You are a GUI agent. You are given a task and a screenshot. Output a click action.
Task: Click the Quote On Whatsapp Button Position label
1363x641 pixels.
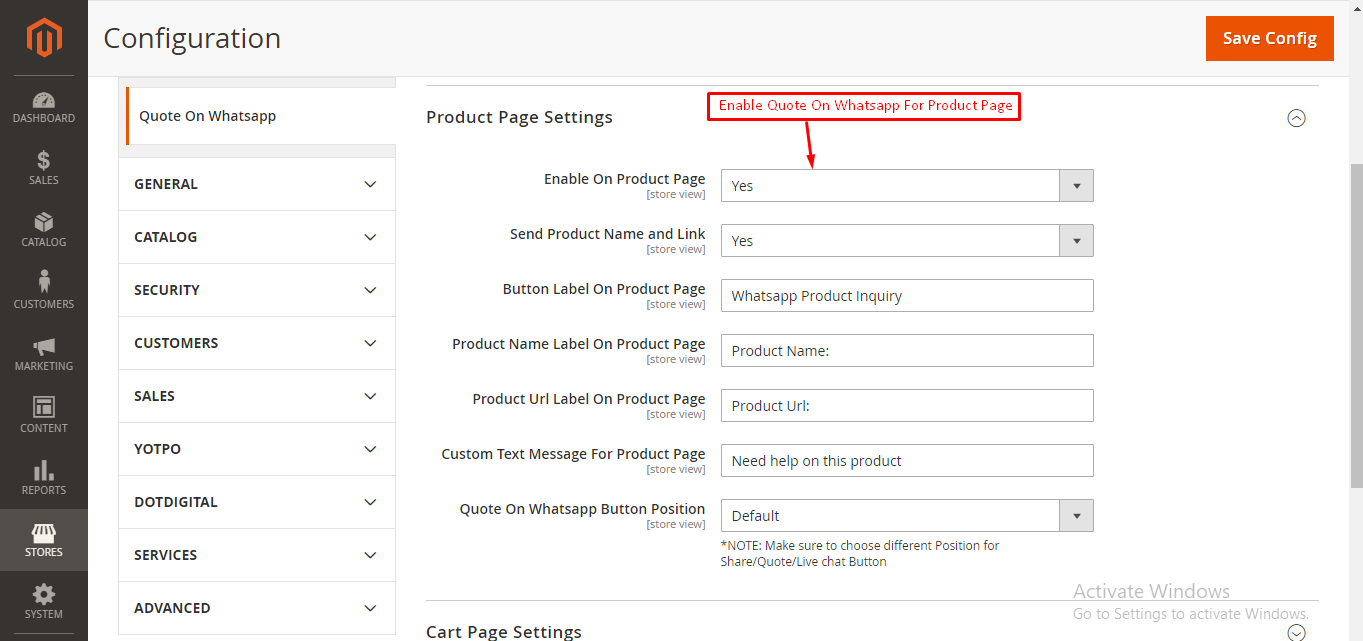click(x=583, y=509)
